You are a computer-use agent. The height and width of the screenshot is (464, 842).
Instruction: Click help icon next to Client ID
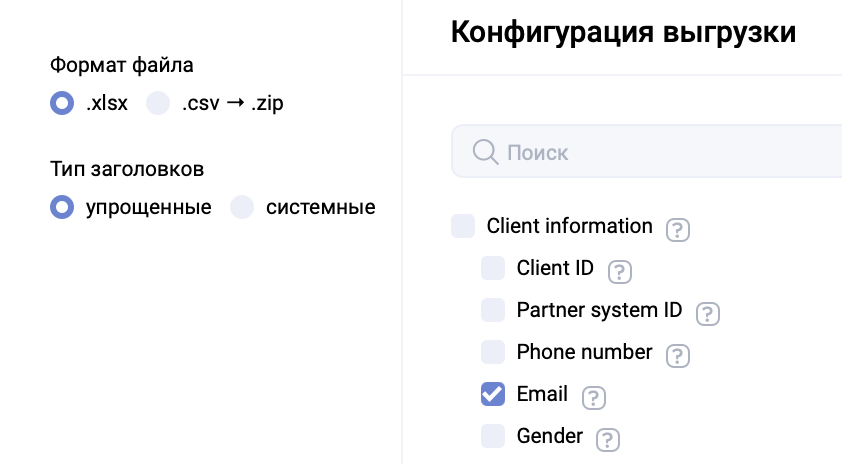click(620, 271)
